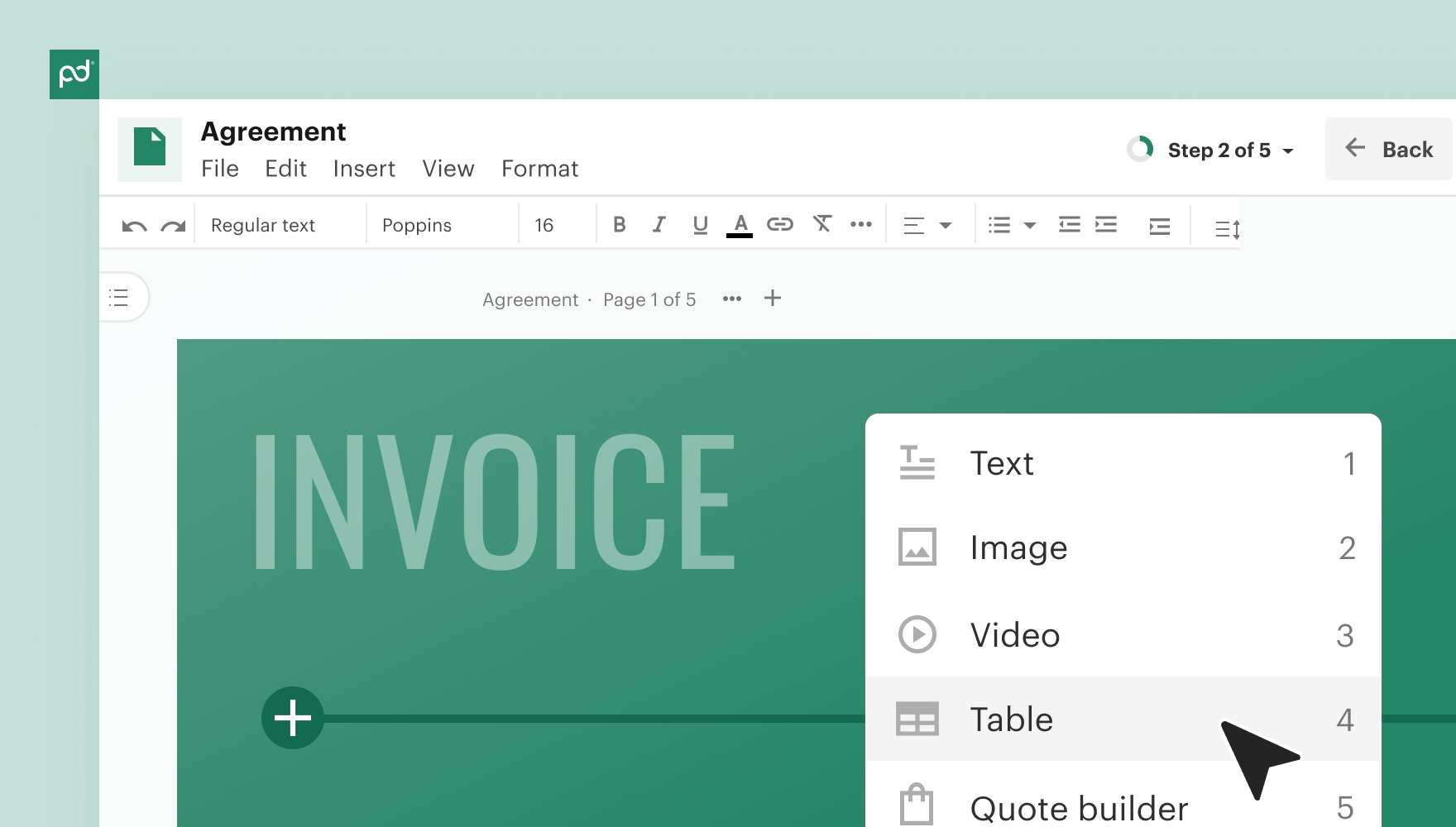
Task: Click the Quote builder bag icon
Action: pos(917,804)
